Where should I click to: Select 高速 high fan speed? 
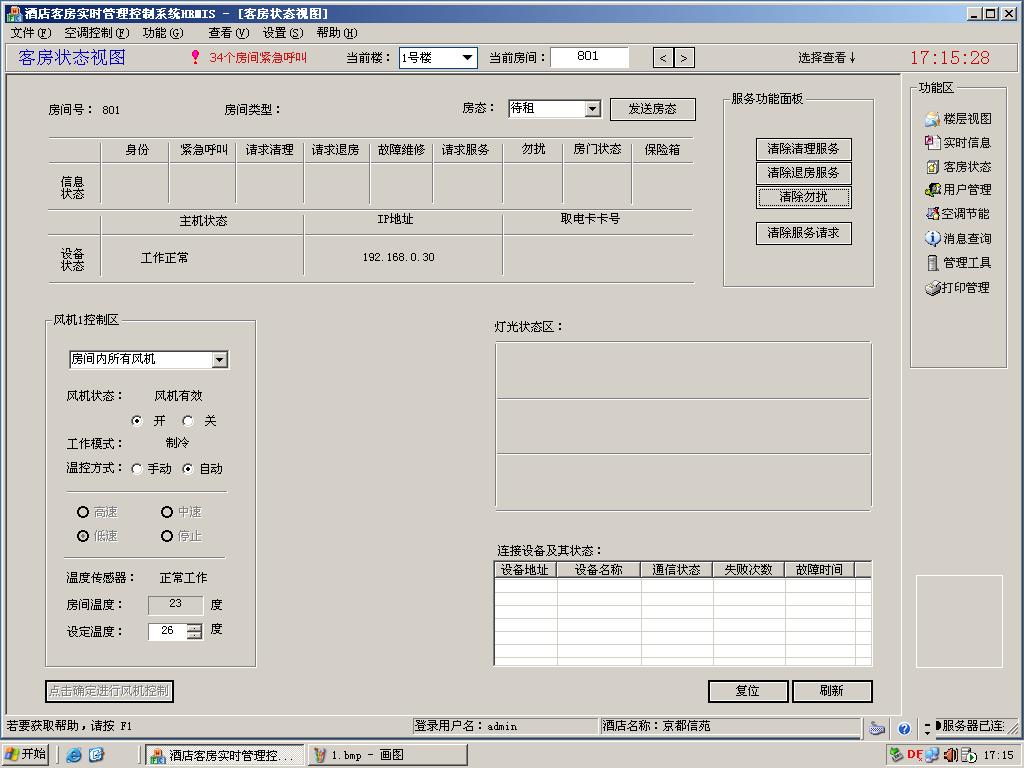pos(83,512)
